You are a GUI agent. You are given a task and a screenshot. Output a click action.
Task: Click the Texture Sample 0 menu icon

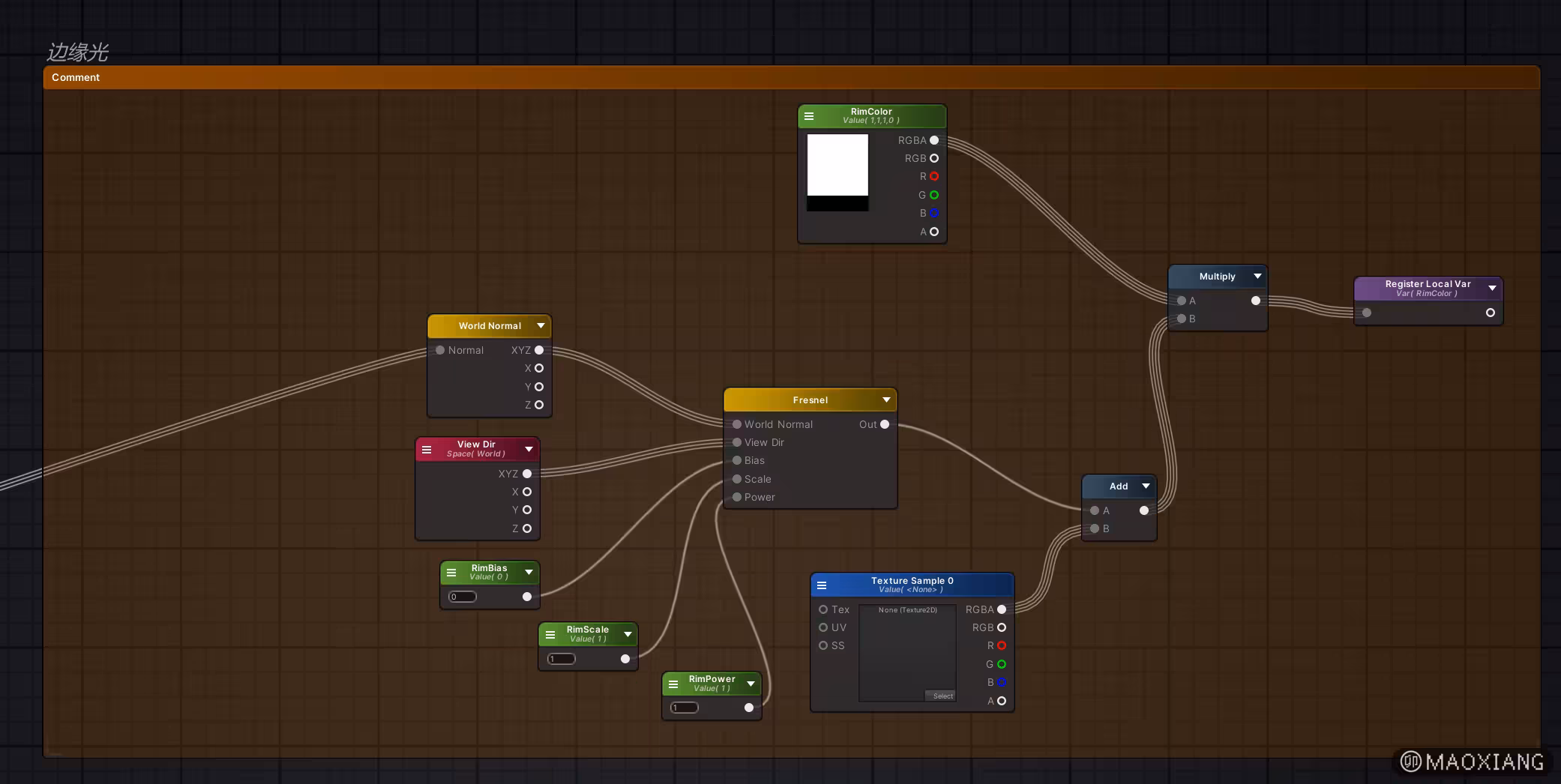click(x=822, y=585)
